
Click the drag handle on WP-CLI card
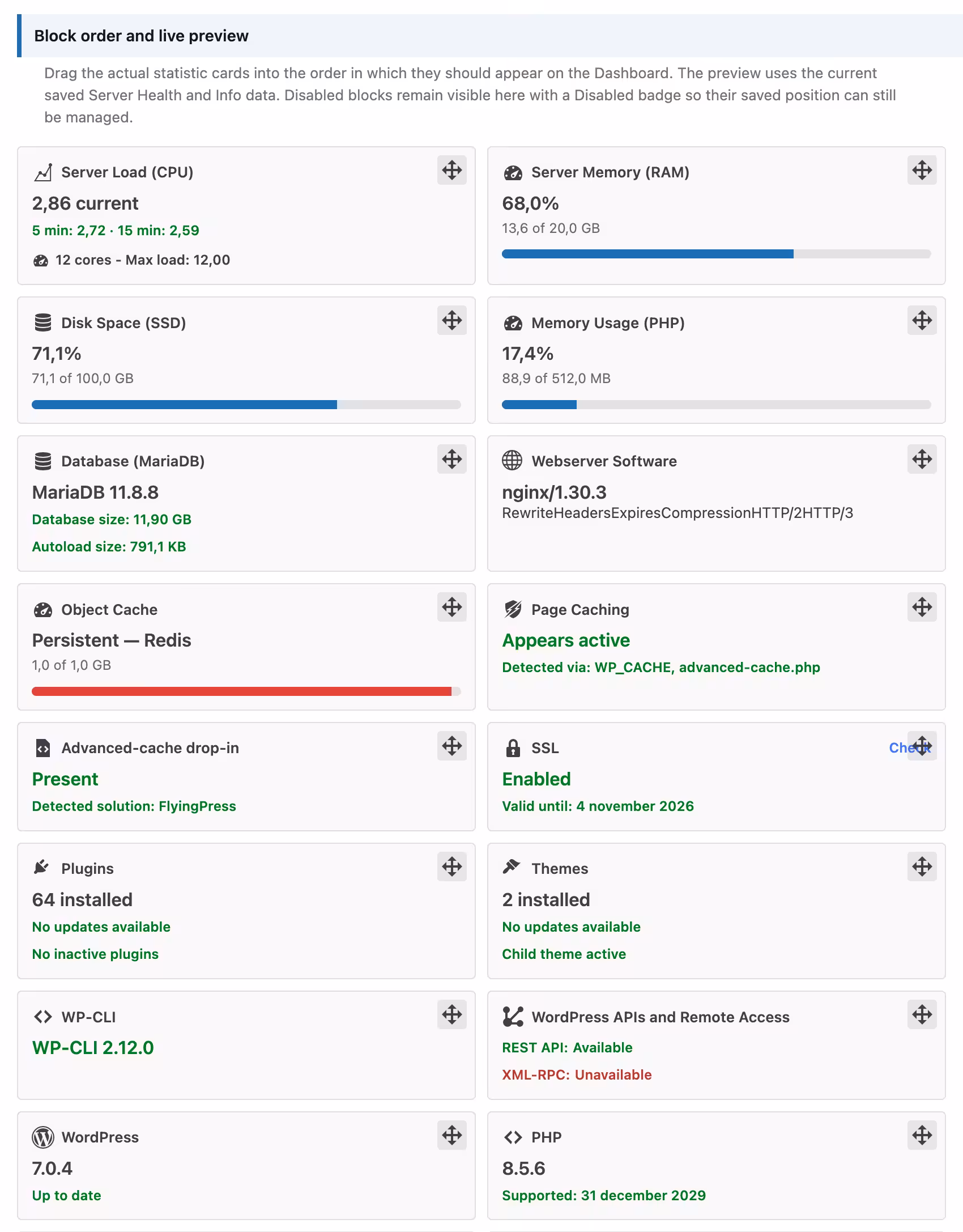tap(451, 1014)
